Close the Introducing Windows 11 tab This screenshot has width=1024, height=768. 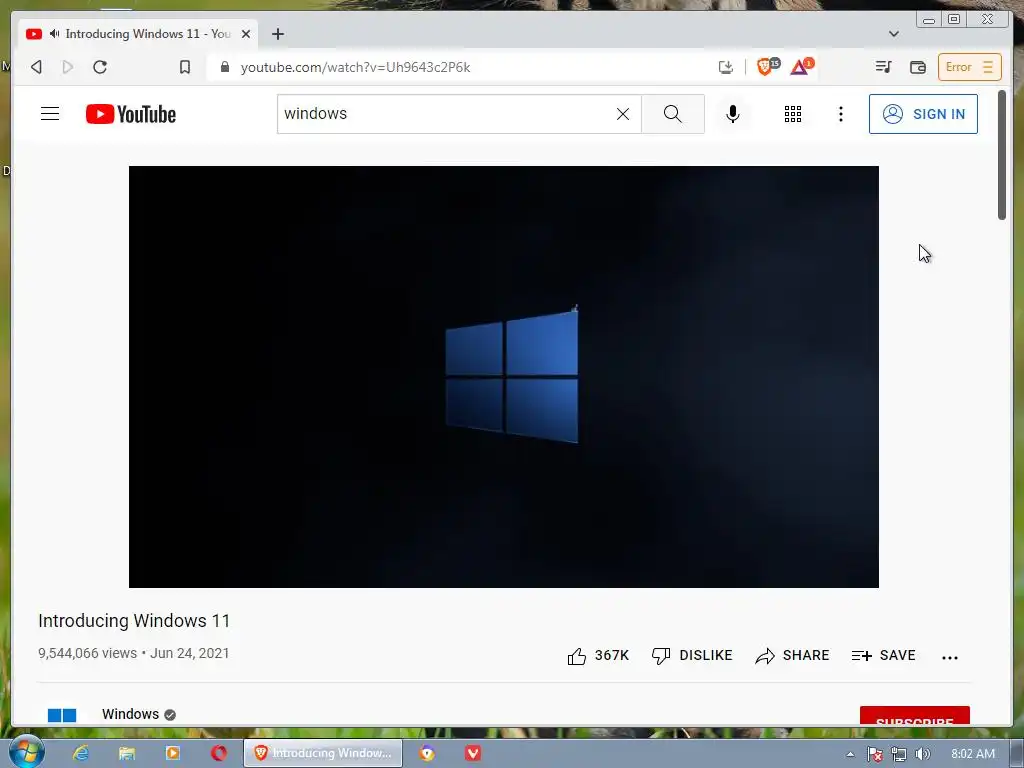[246, 34]
